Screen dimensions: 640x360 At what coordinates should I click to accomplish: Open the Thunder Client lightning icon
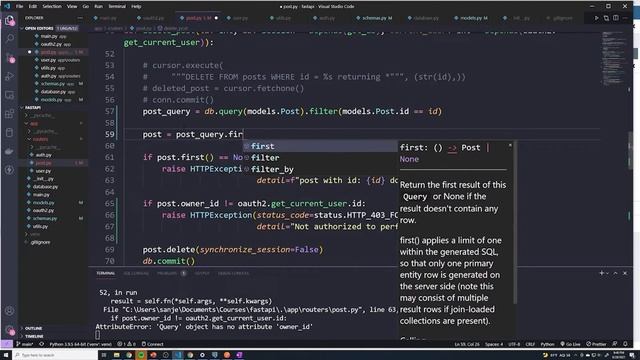[9, 170]
